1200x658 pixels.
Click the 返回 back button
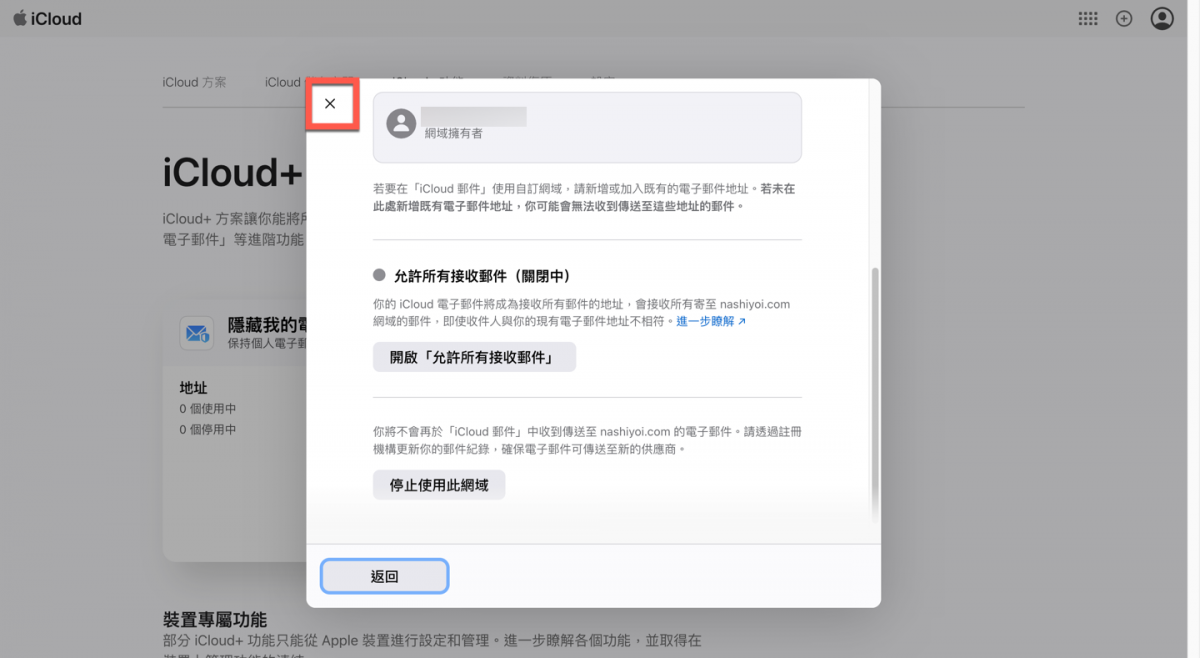click(x=384, y=576)
